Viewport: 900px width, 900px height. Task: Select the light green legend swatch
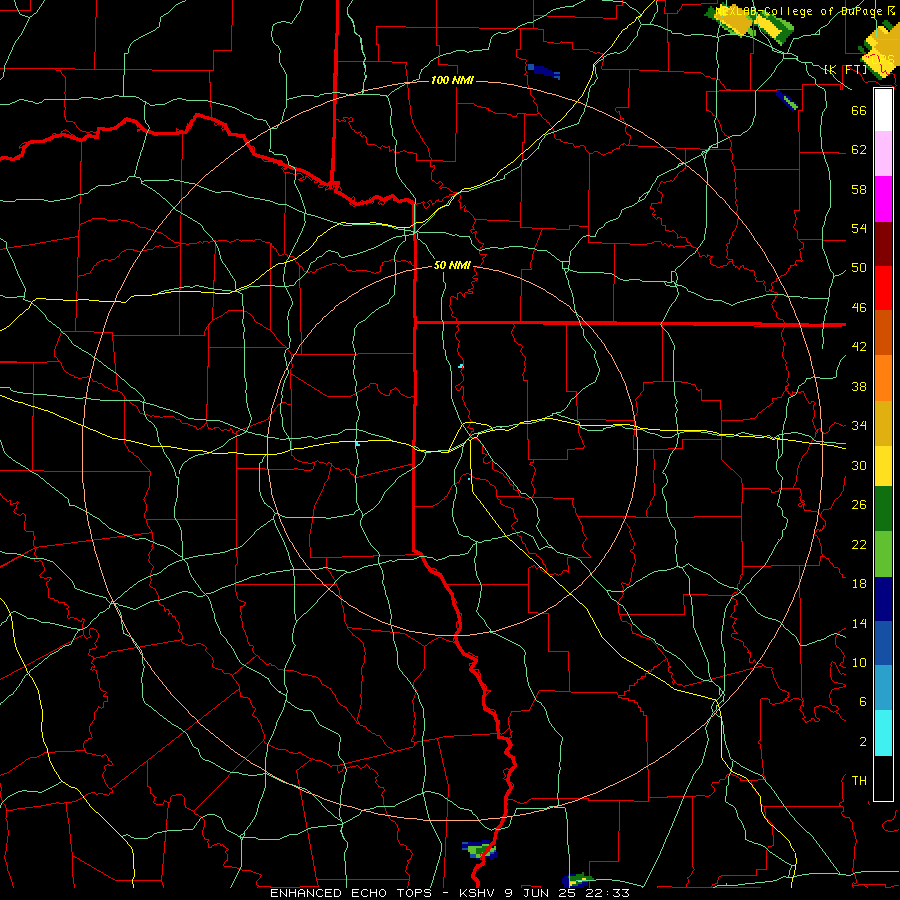pyautogui.click(x=883, y=554)
